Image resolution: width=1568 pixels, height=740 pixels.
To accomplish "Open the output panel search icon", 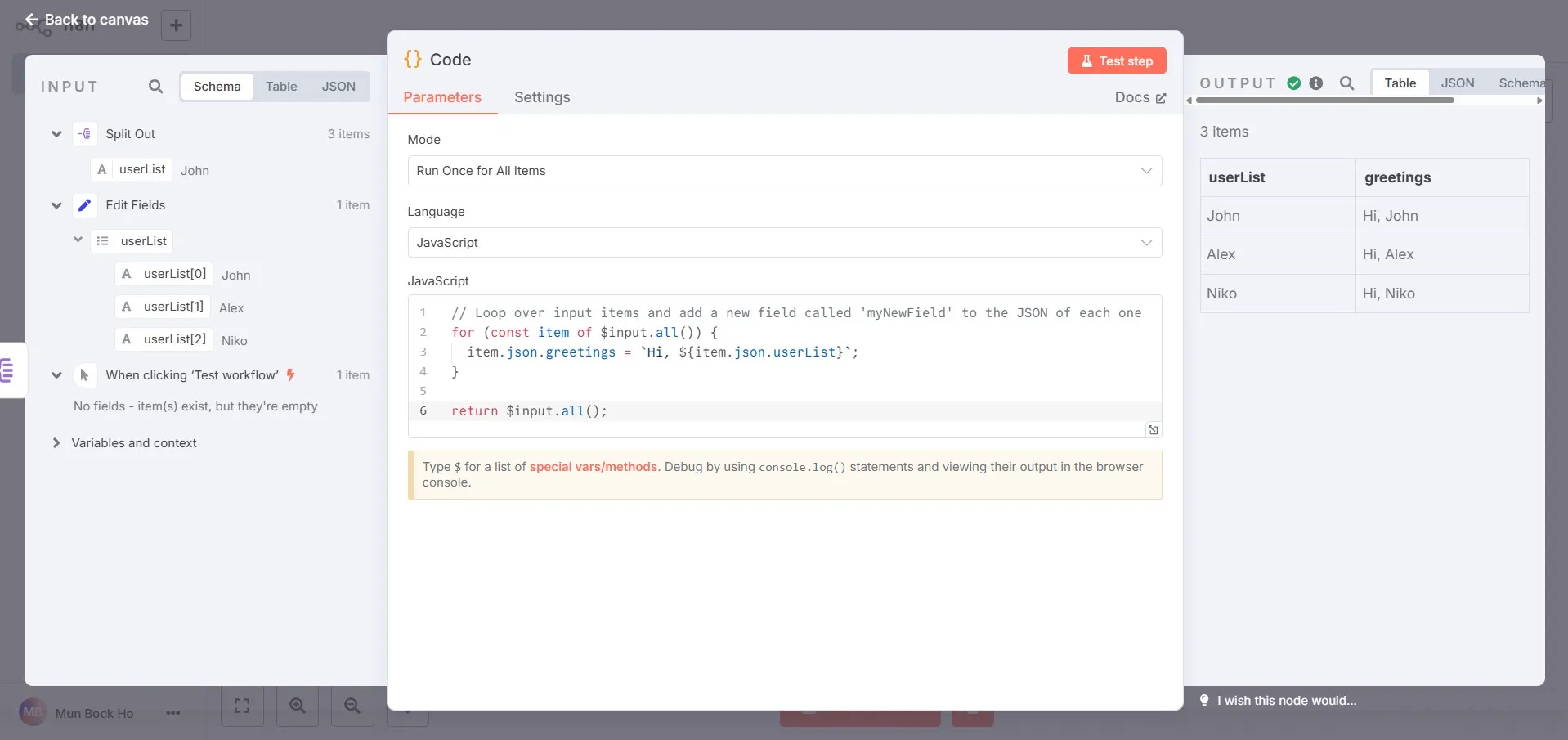I will (x=1346, y=83).
